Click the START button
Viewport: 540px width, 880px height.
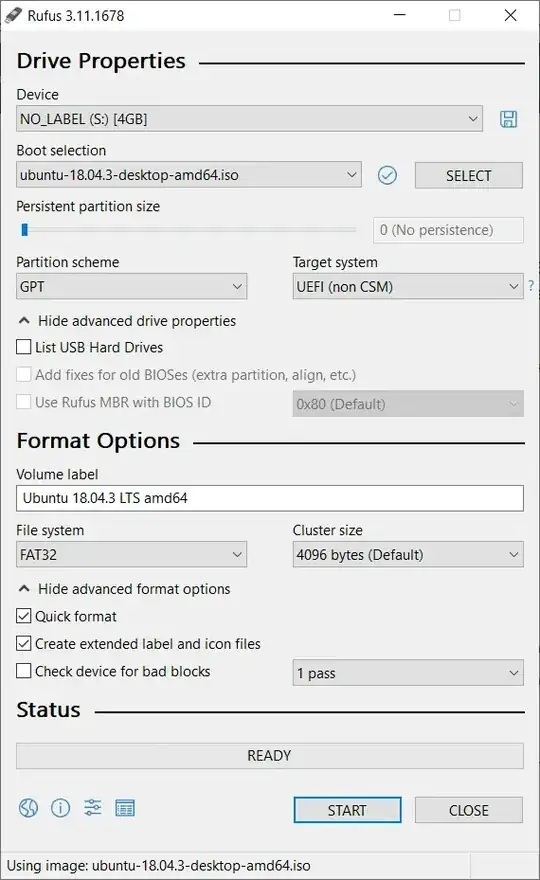coord(347,810)
